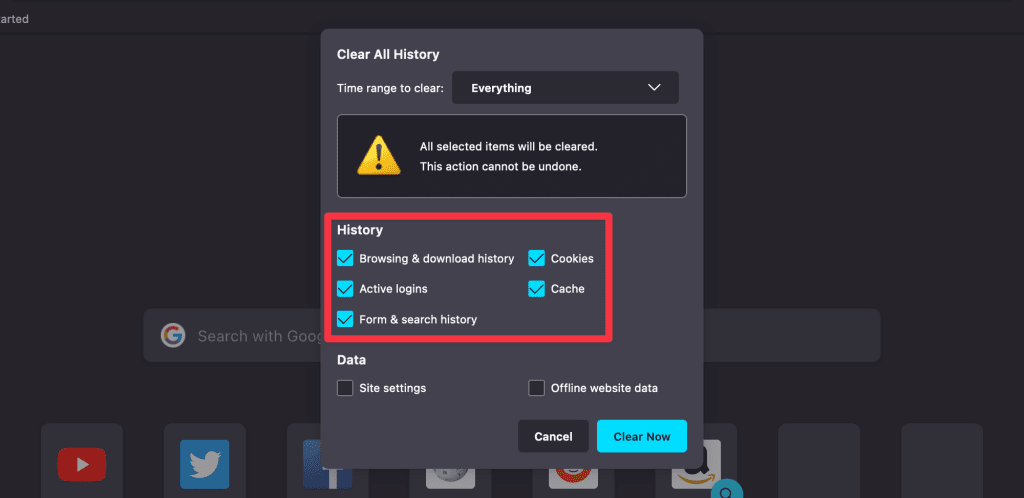1024x498 pixels.
Task: Click the blue search badge near Amazon tile
Action: coord(728,489)
